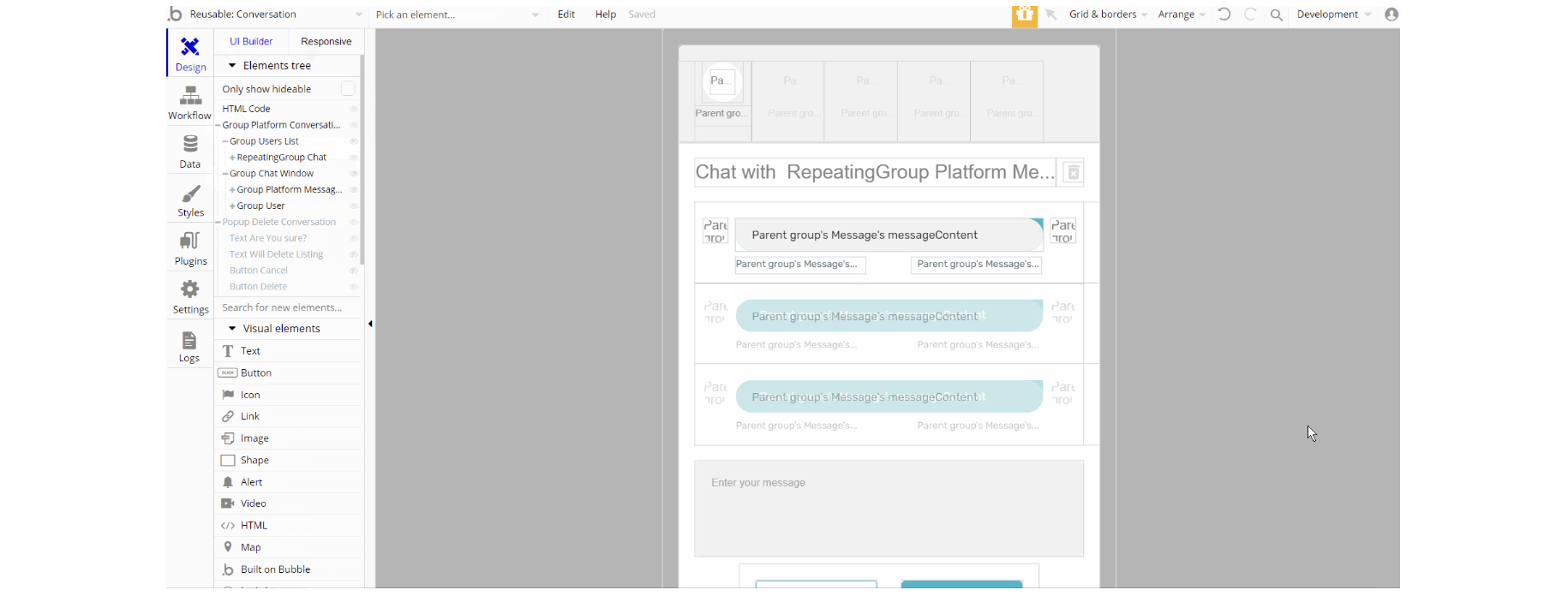
Task: Open the Edit menu
Action: click(566, 15)
